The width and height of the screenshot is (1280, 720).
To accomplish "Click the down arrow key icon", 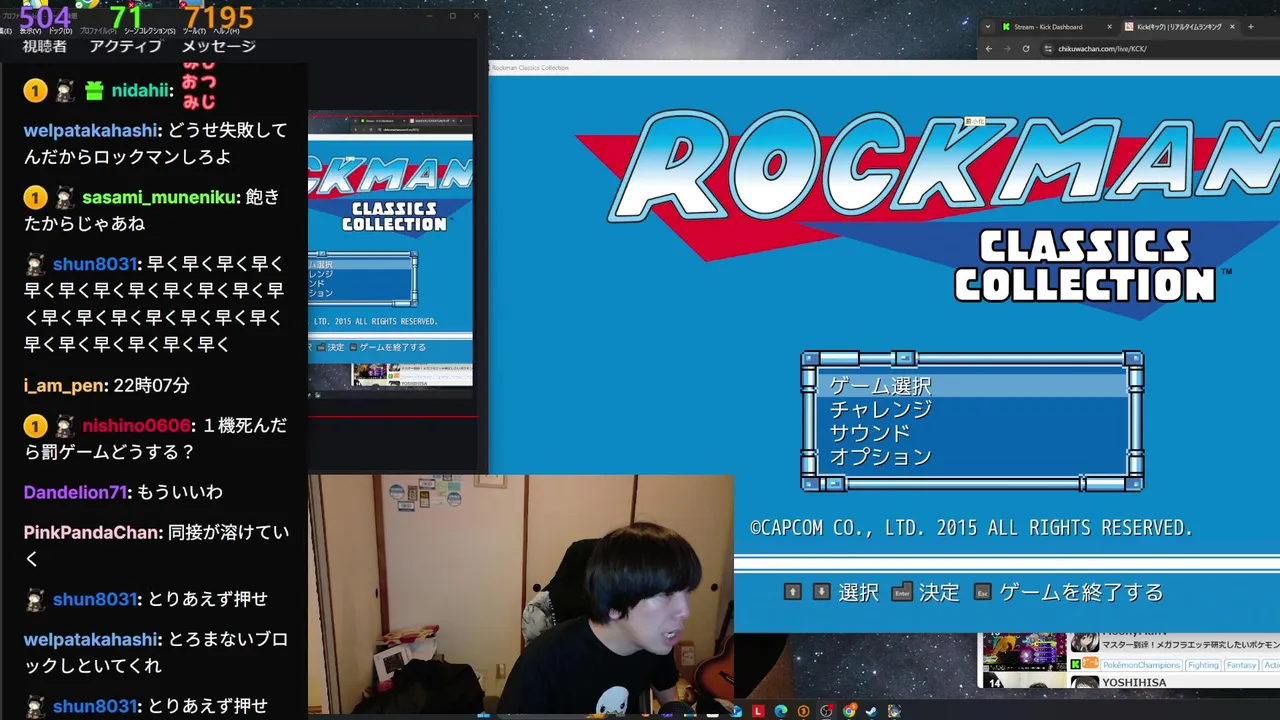I will click(821, 592).
